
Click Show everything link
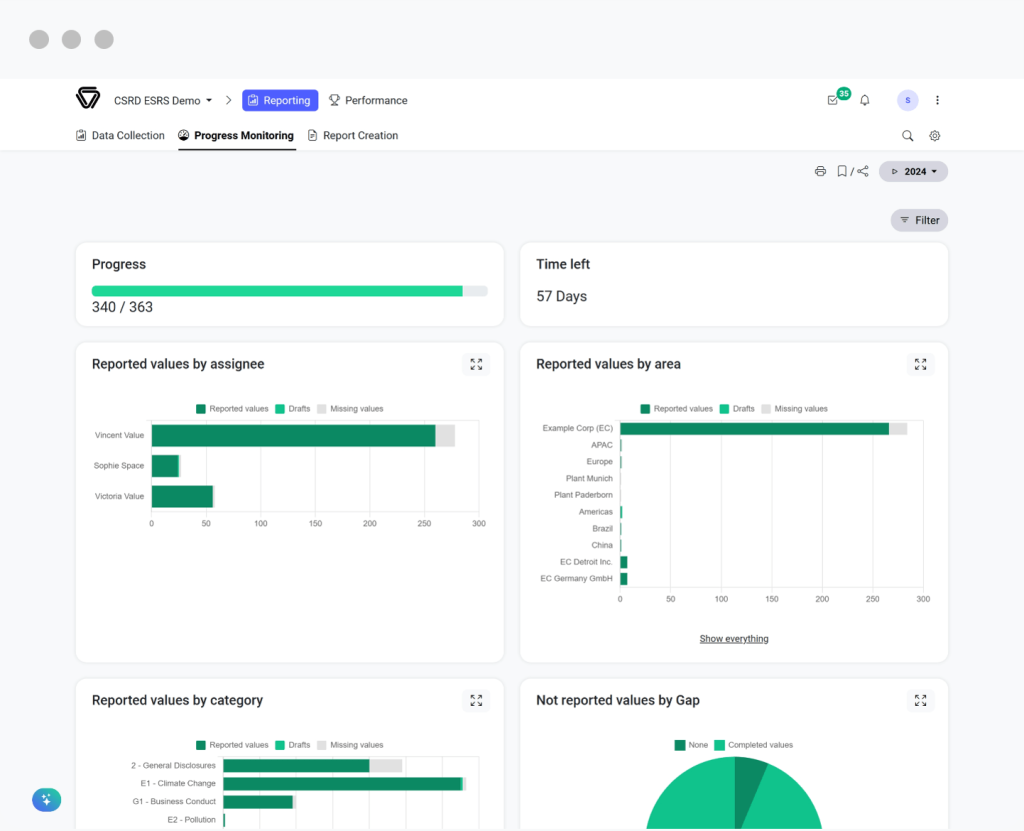[x=733, y=639]
